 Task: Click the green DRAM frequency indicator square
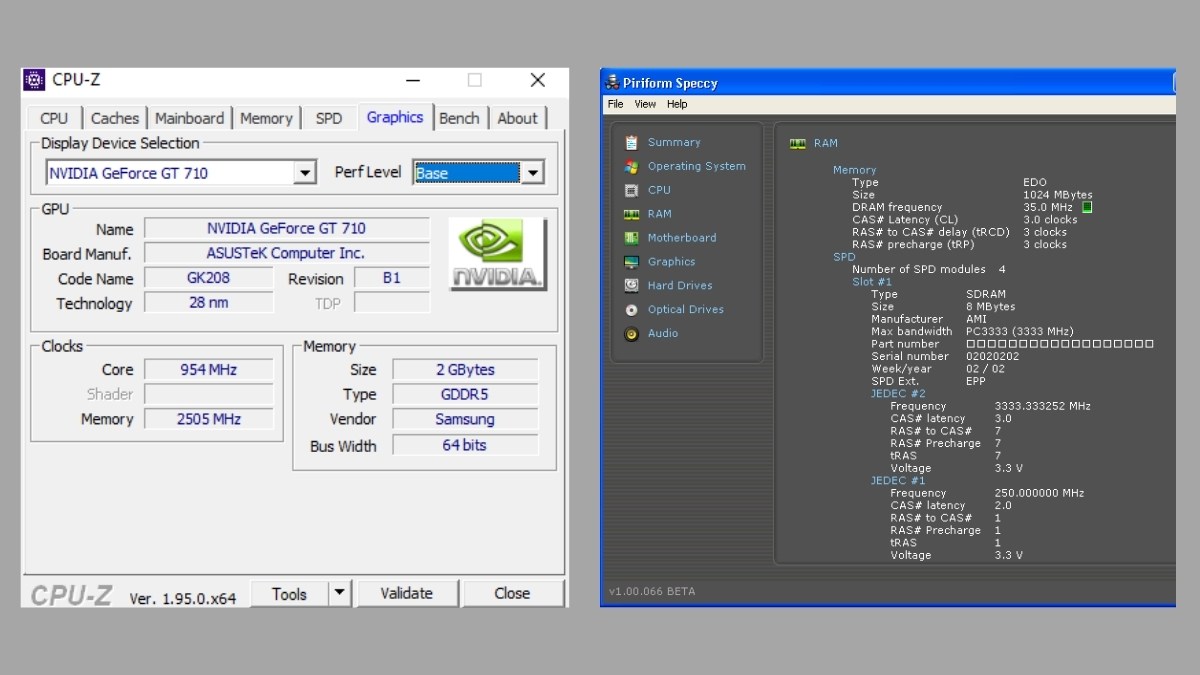pos(1087,207)
